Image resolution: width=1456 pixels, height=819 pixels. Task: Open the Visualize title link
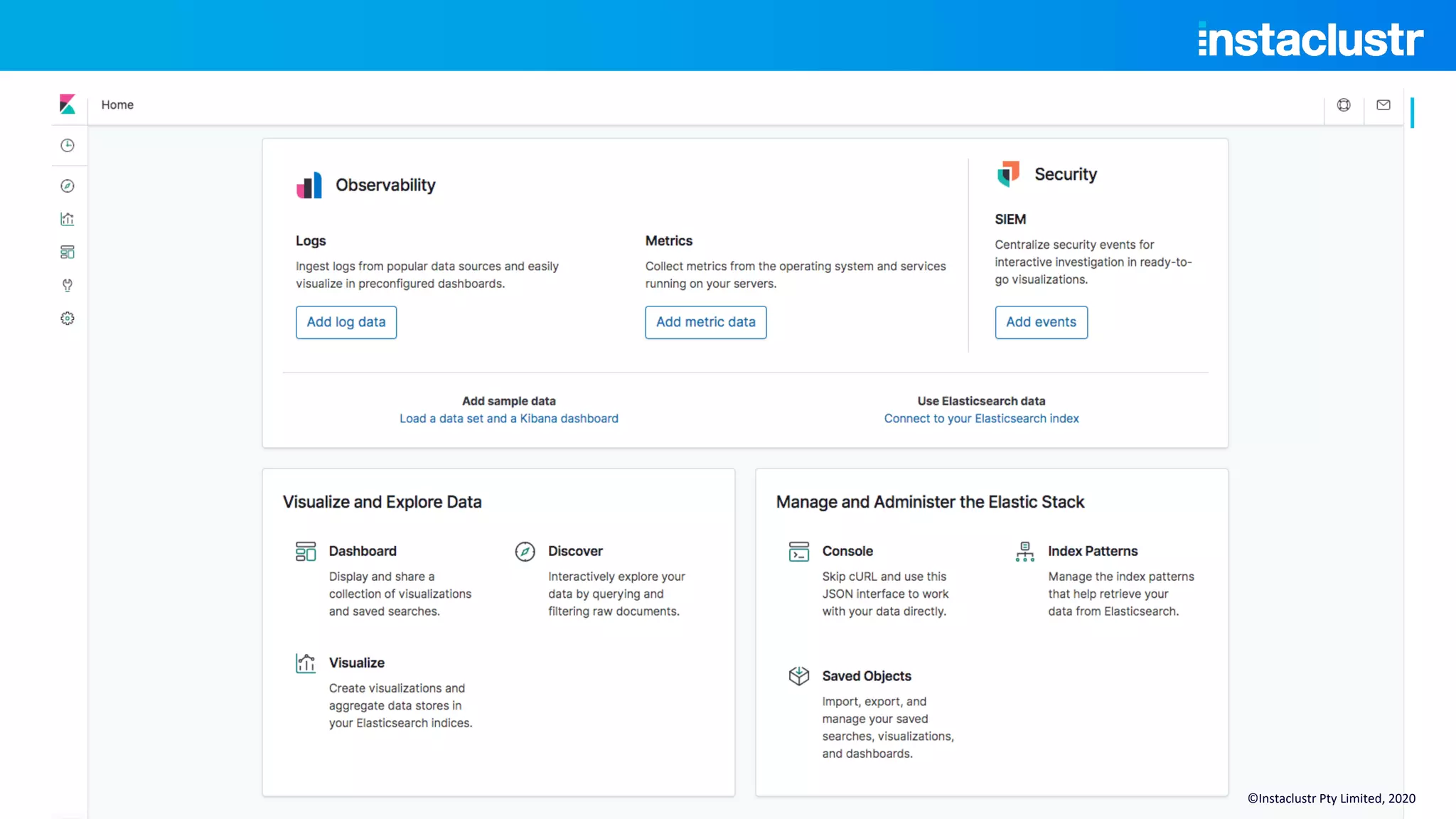click(357, 663)
